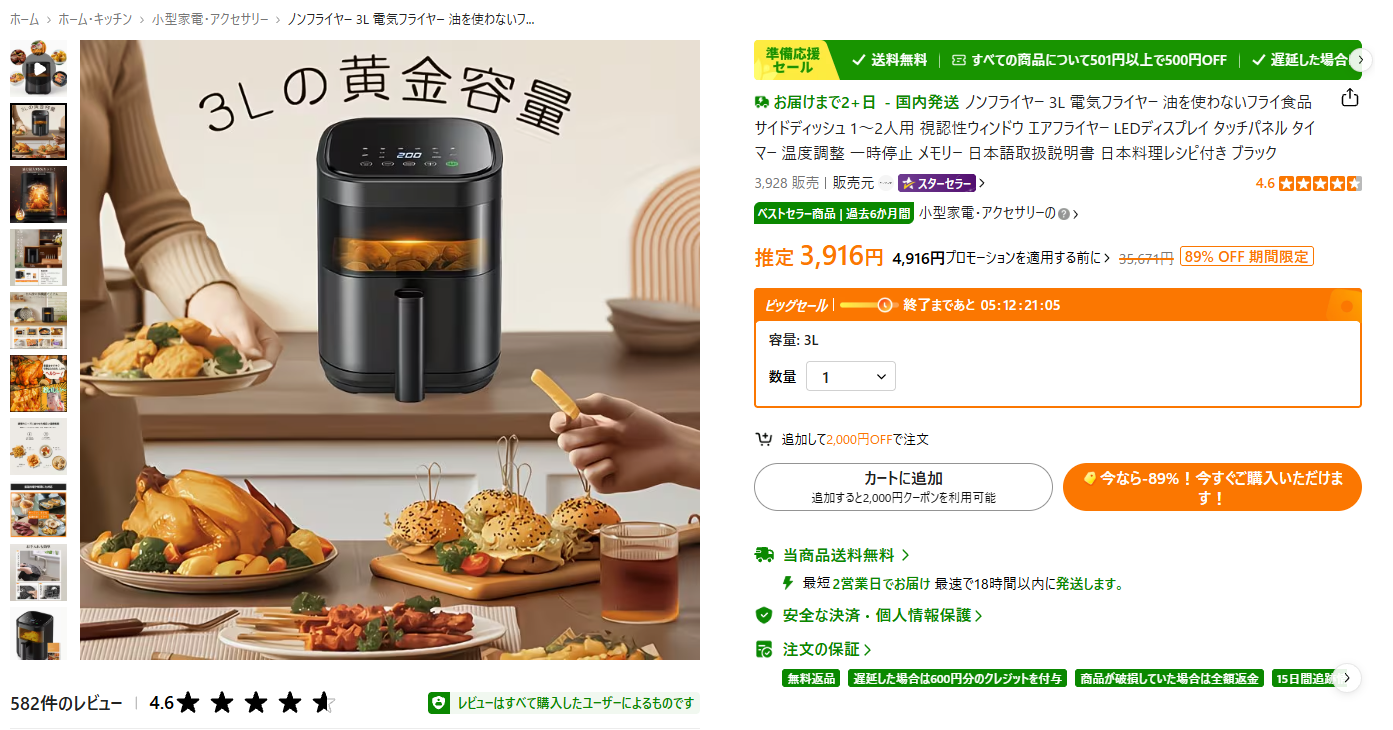Open the 数量 quantity dropdown
Image resolution: width=1393 pixels, height=730 pixels.
pos(850,377)
